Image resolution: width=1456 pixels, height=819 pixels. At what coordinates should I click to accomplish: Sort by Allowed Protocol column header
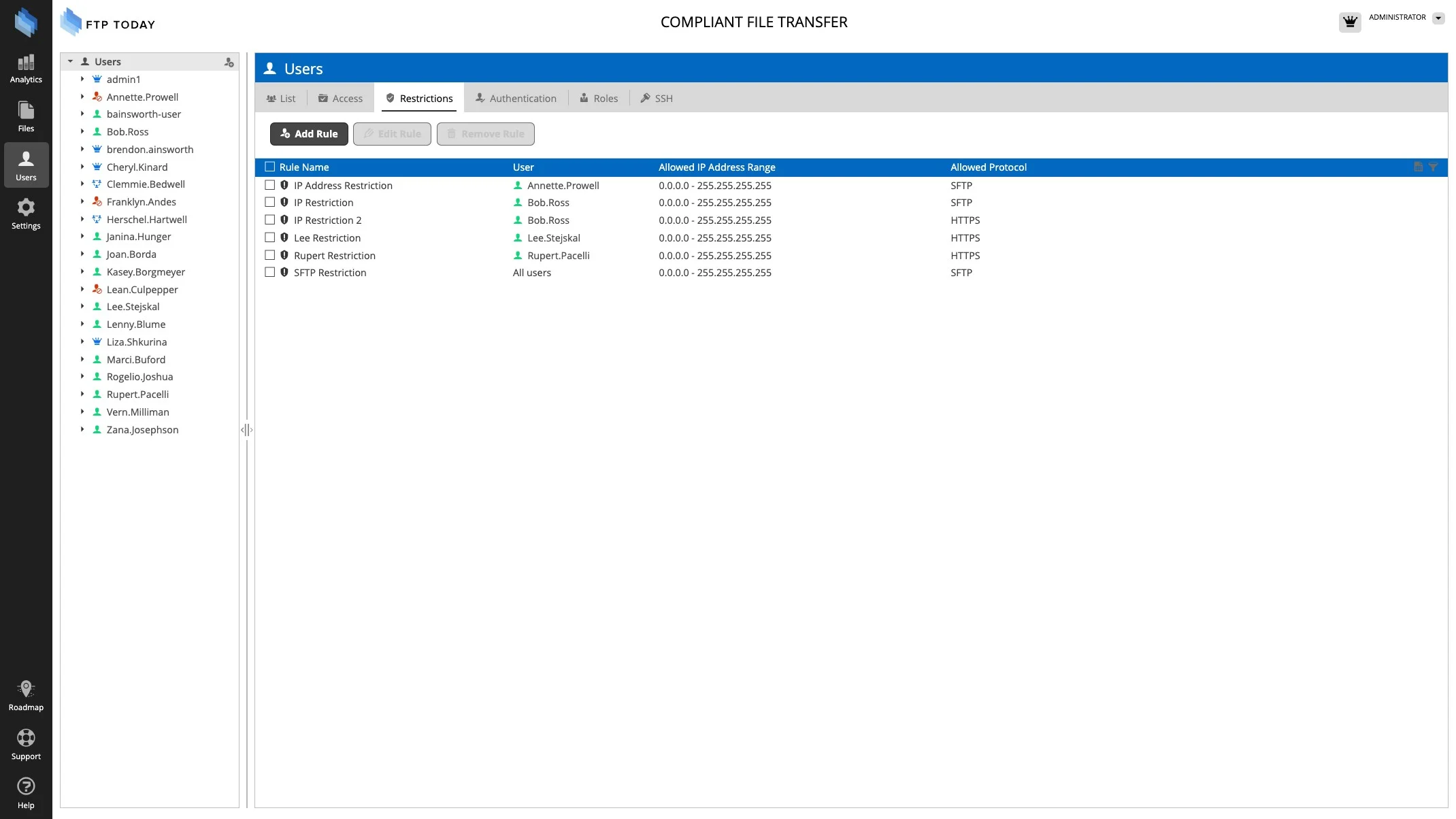pyautogui.click(x=988, y=167)
